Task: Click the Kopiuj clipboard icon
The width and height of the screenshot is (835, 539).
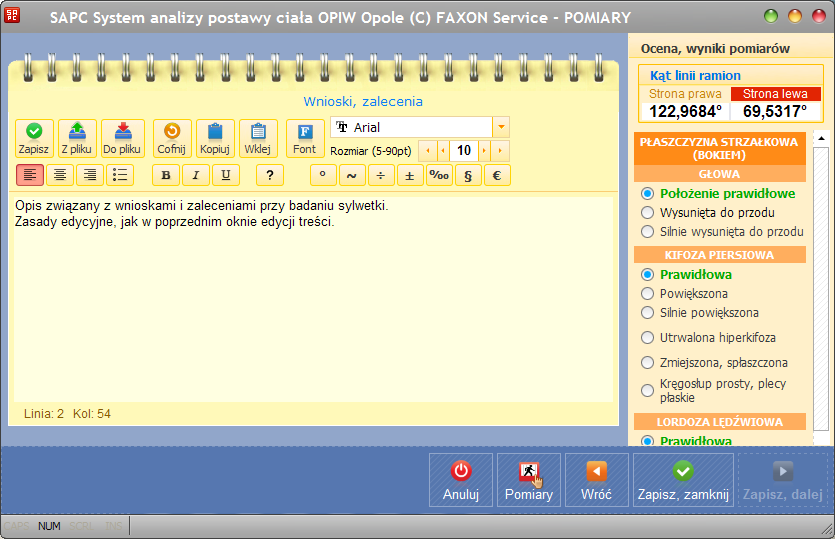Action: coord(215,138)
